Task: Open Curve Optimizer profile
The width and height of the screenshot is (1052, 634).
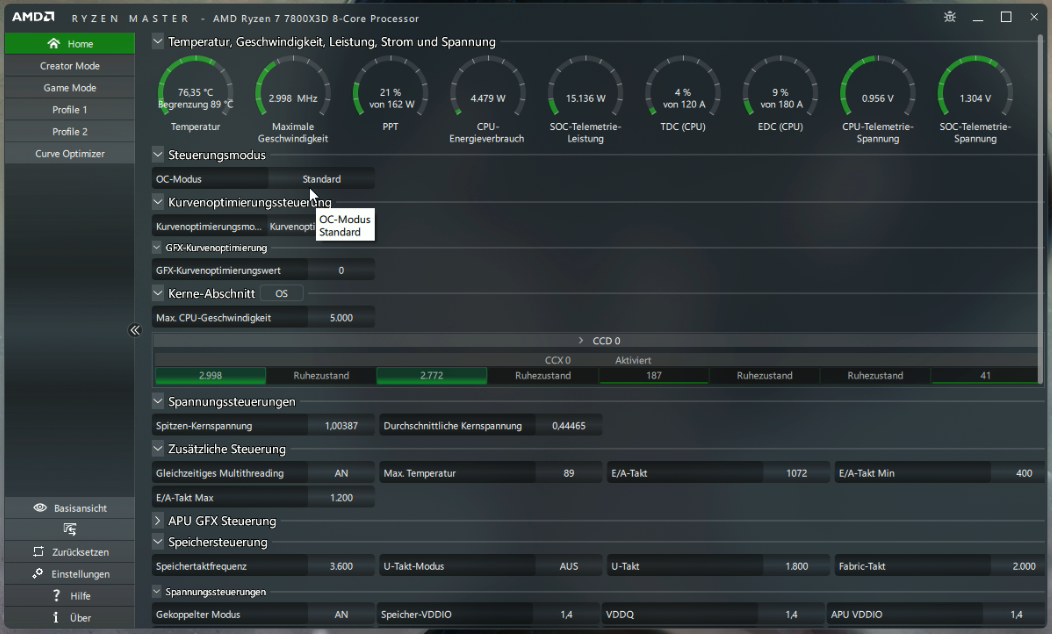Action: pyautogui.click(x=70, y=154)
